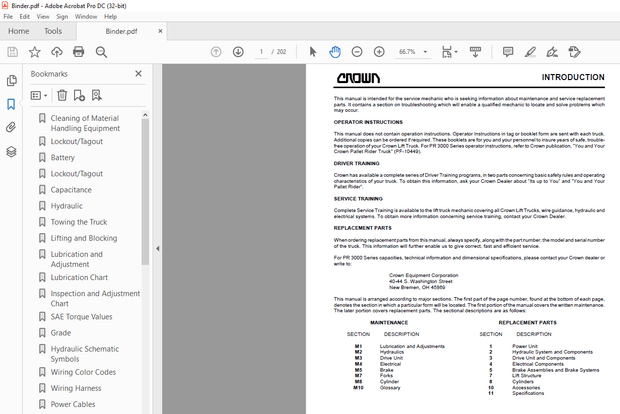This screenshot has height=414, width=620.
Task: Open the Edit menu
Action: [25, 17]
